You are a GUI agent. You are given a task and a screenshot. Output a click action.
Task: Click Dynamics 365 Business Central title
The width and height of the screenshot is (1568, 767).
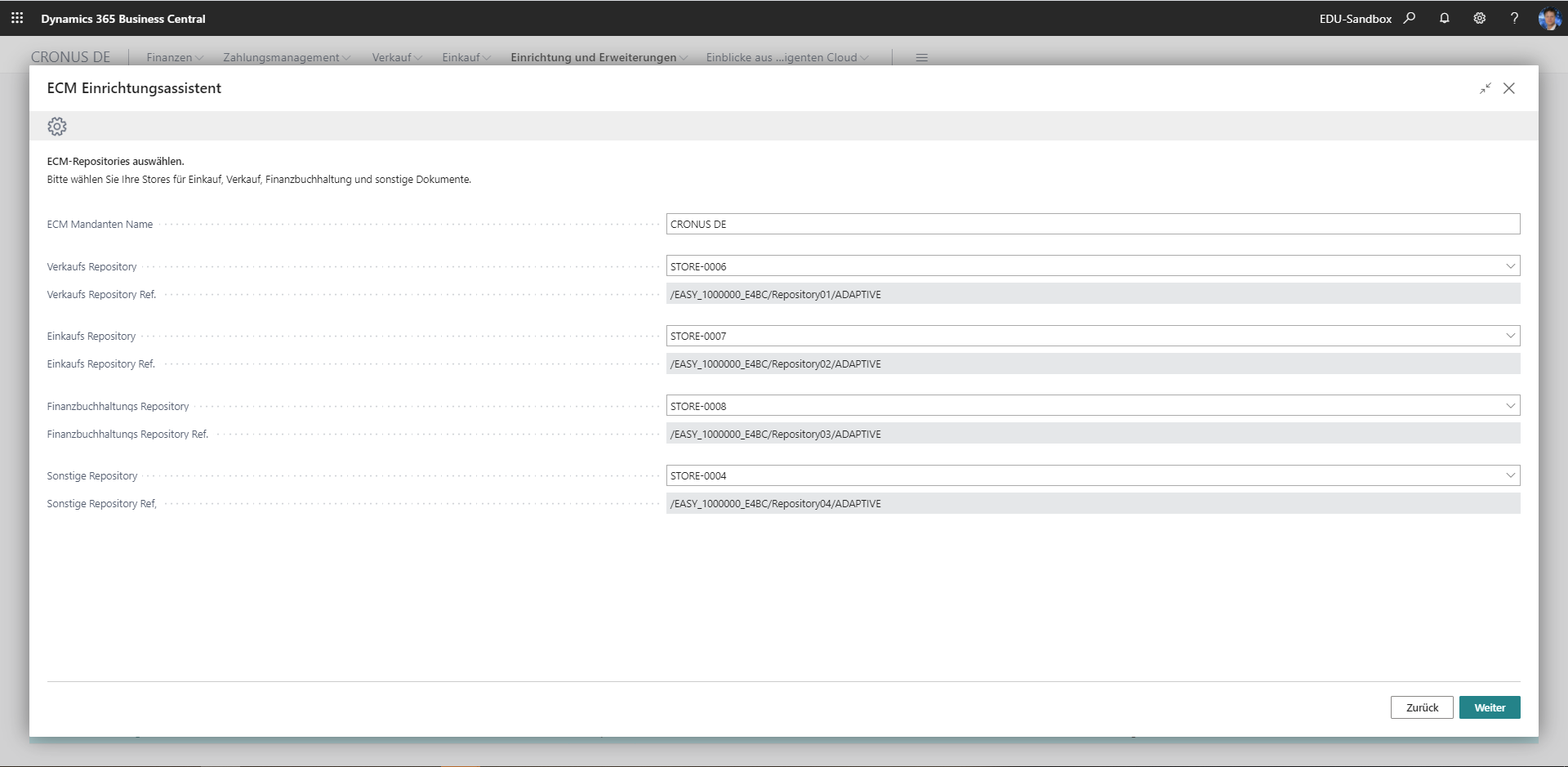pyautogui.click(x=123, y=19)
